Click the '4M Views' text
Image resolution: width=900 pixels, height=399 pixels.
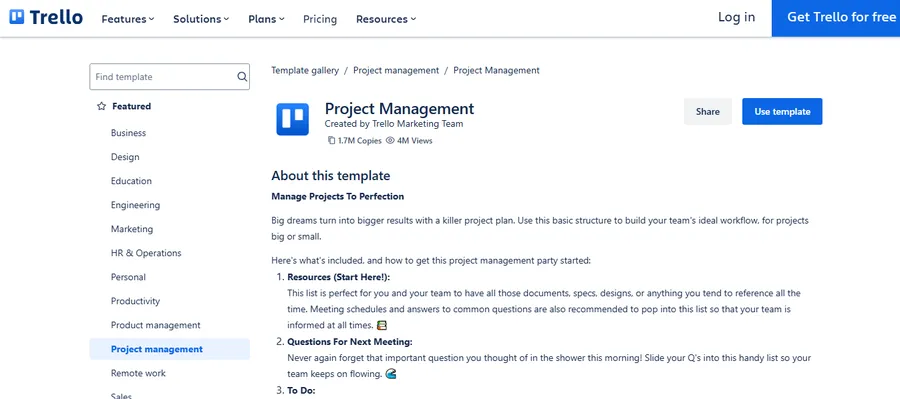point(415,140)
